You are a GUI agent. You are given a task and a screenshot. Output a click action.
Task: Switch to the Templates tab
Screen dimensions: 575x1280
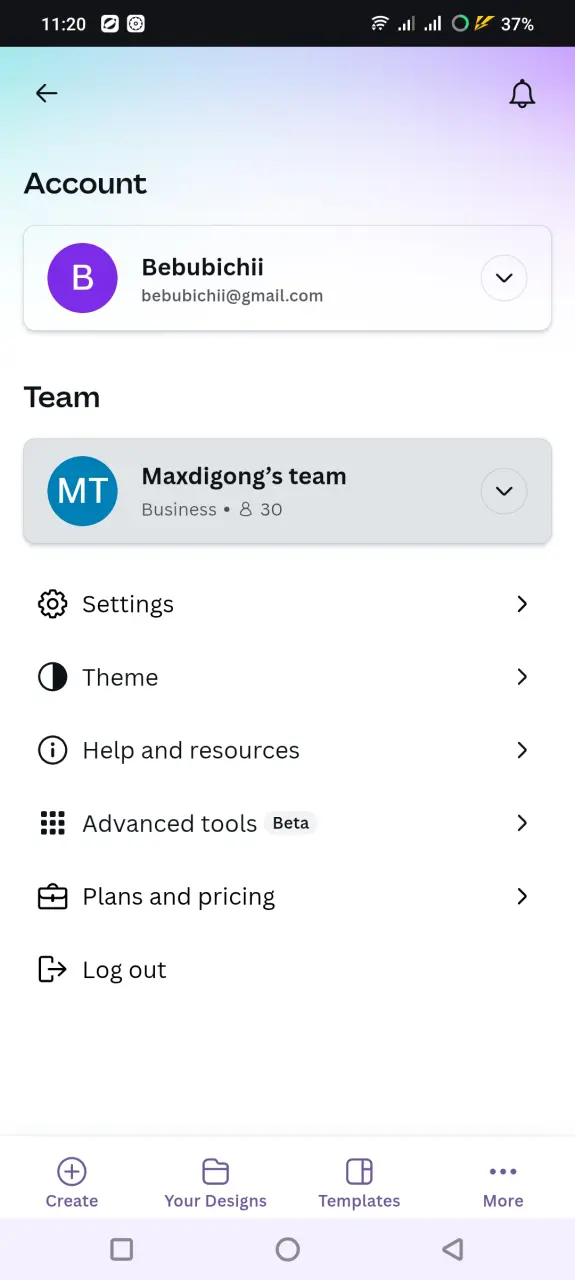click(x=359, y=1183)
